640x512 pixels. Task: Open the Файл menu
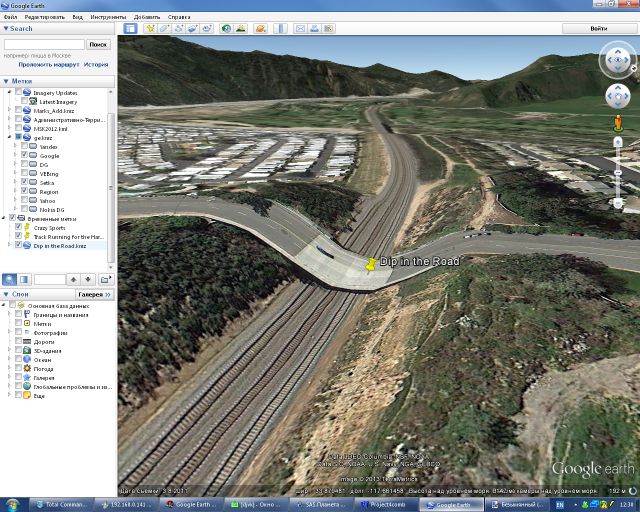(11, 18)
